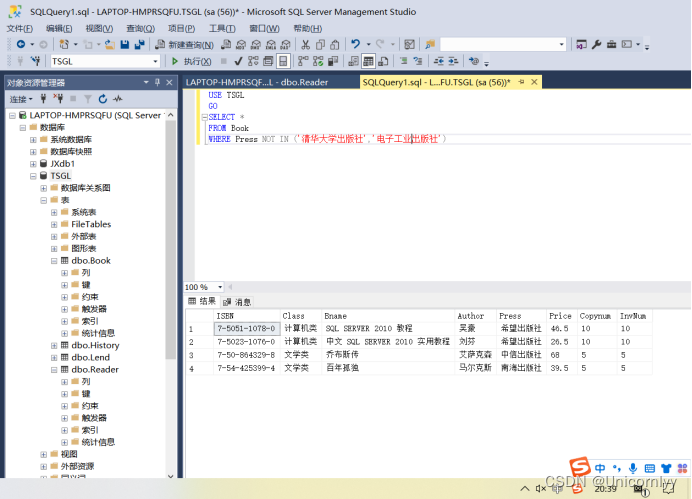Click the Comment Out Selected Lines icon
The height and width of the screenshot is (499, 692).
[403, 61]
